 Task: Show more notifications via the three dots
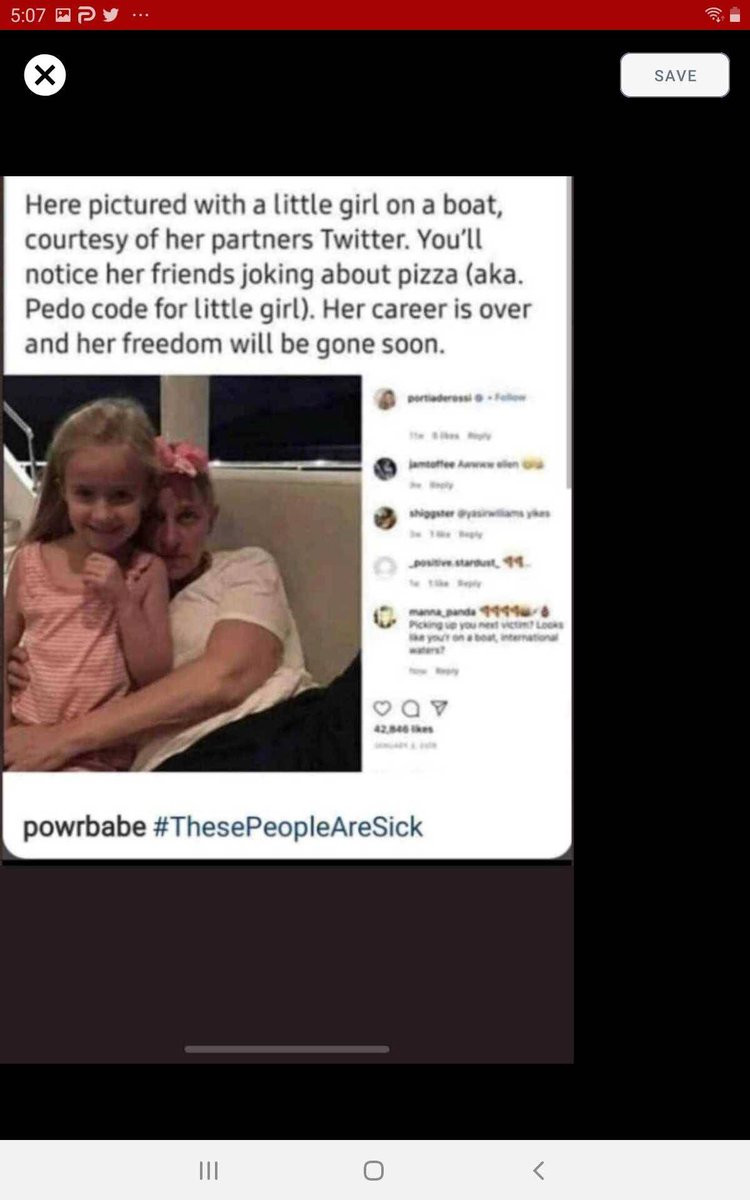click(x=140, y=14)
